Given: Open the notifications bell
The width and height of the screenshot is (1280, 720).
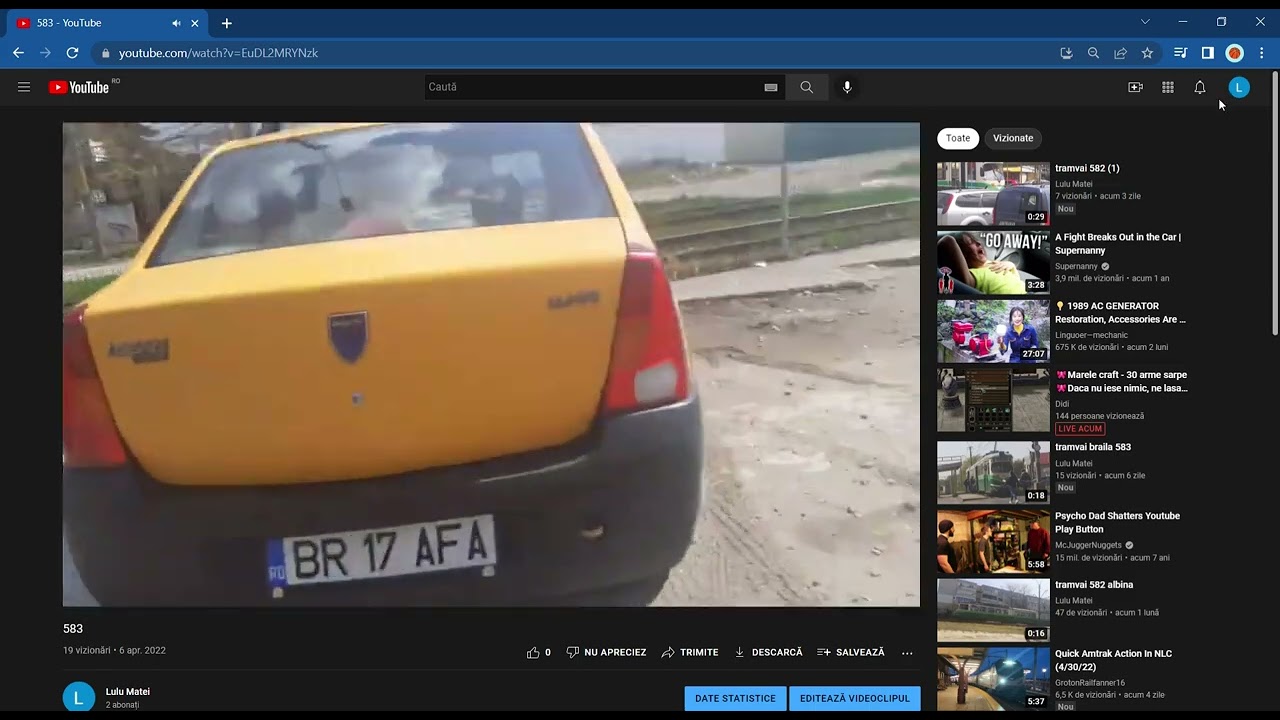Looking at the screenshot, I should (x=1200, y=87).
